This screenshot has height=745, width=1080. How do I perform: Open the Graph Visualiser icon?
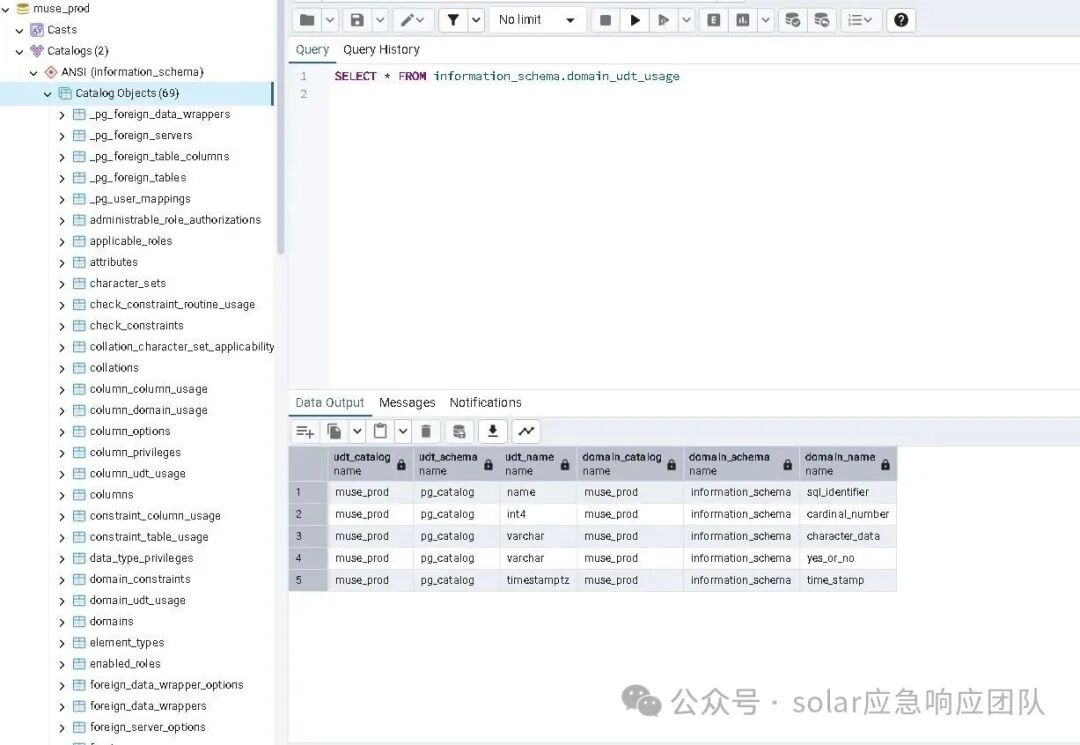[x=526, y=432]
